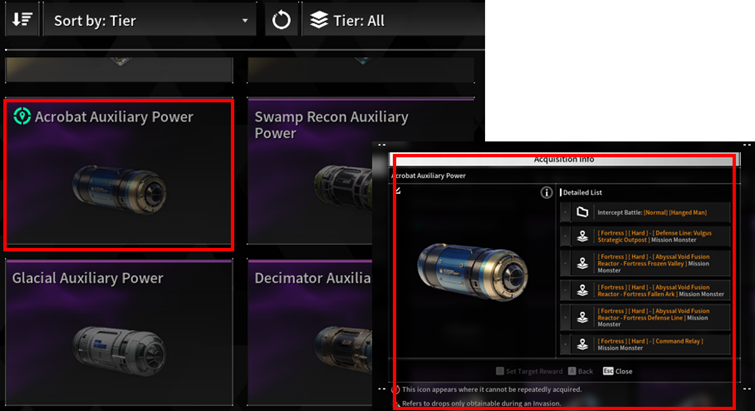Click the green target icon on Acrobat card
Screen dimensions: 755x411
tap(22, 116)
